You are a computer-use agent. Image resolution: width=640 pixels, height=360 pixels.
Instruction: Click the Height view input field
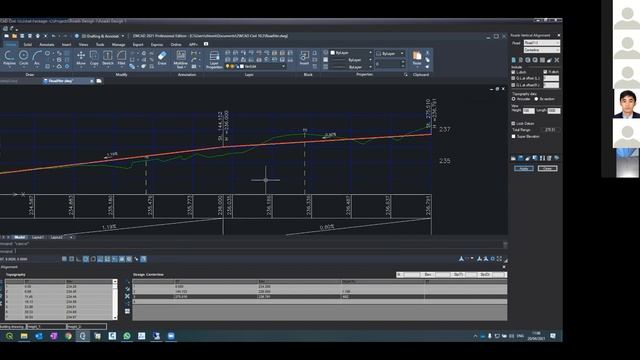(528, 111)
